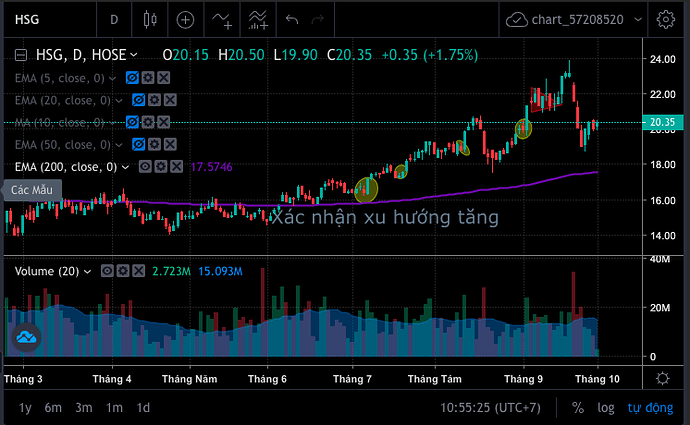This screenshot has height=425, width=690.
Task: Show the hidden EMA 20 indicator
Action: 139,100
